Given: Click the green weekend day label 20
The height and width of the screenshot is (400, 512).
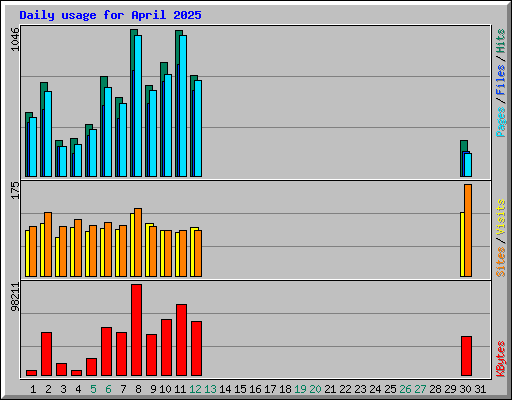Looking at the screenshot, I should (x=315, y=389).
